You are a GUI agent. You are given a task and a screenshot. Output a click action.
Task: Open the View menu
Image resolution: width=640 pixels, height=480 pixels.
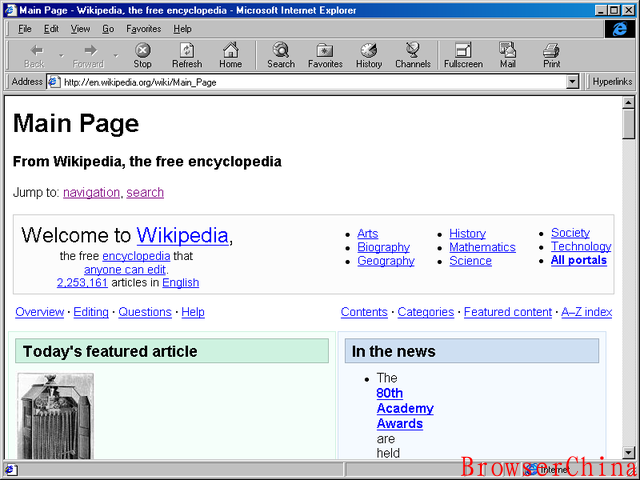click(x=80, y=29)
